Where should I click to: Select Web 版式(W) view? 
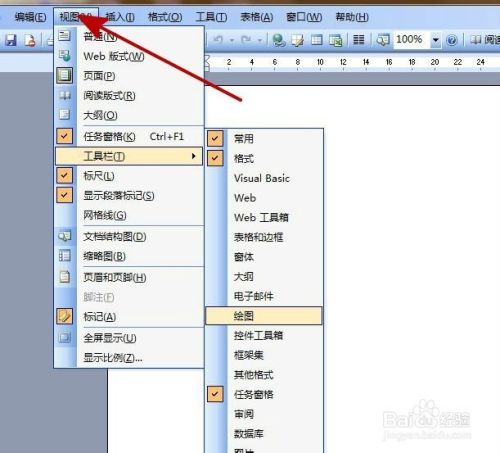[x=129, y=56]
